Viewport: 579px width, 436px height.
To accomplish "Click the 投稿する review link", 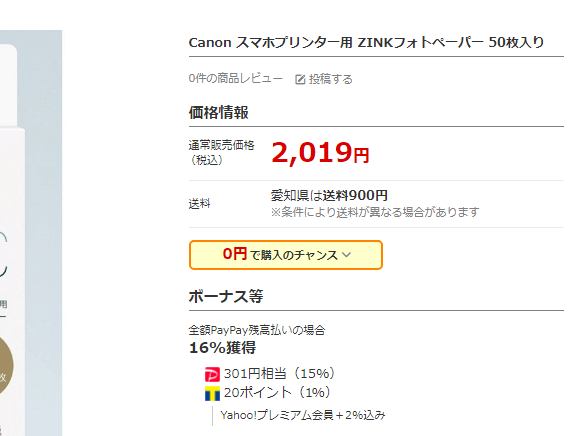I will coord(330,79).
